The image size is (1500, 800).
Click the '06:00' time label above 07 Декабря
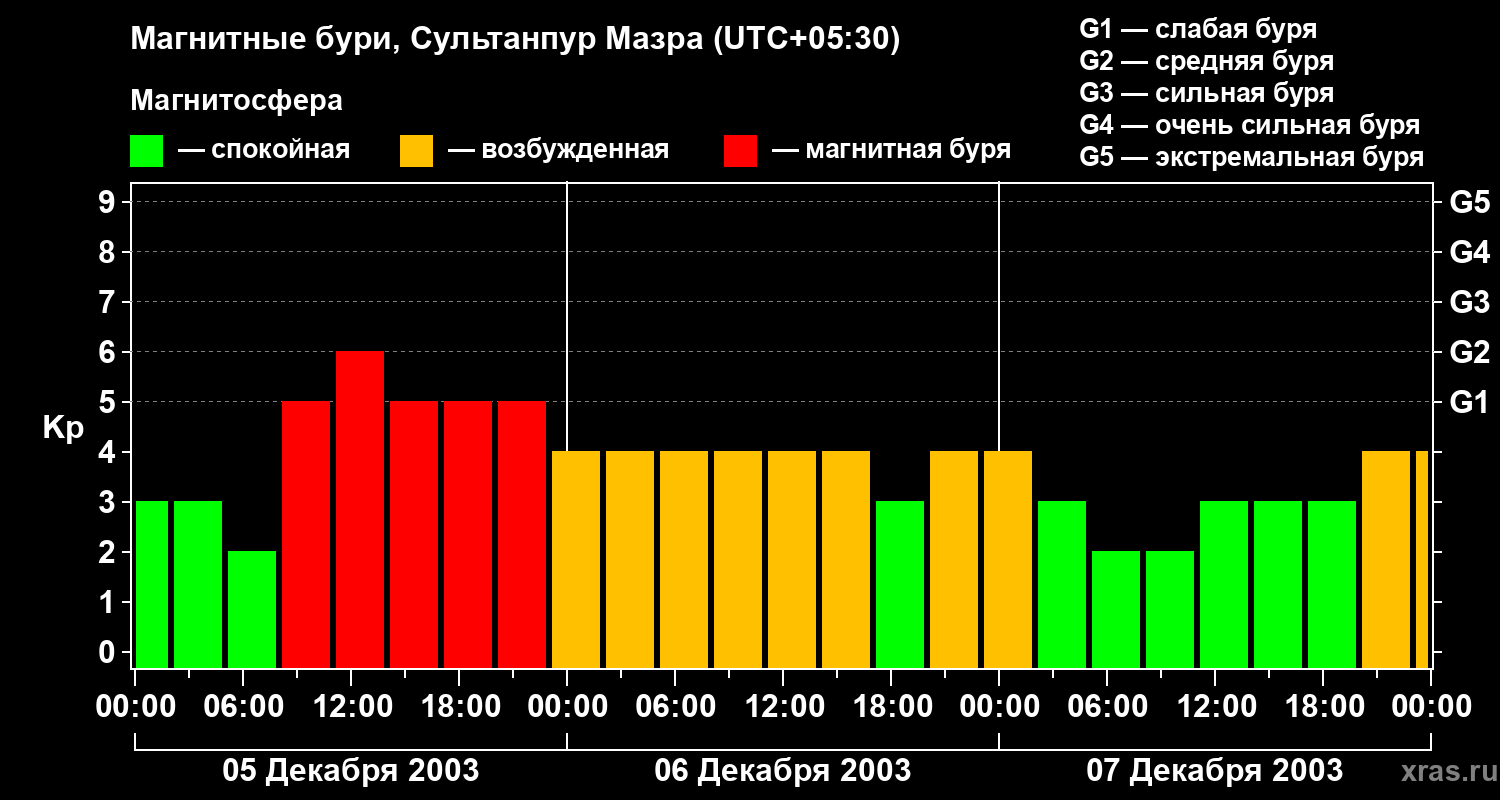pos(1107,707)
